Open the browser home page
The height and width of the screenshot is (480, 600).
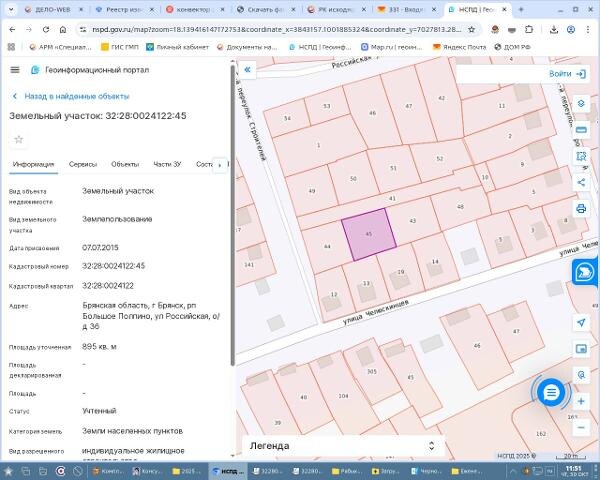[x=63, y=29]
